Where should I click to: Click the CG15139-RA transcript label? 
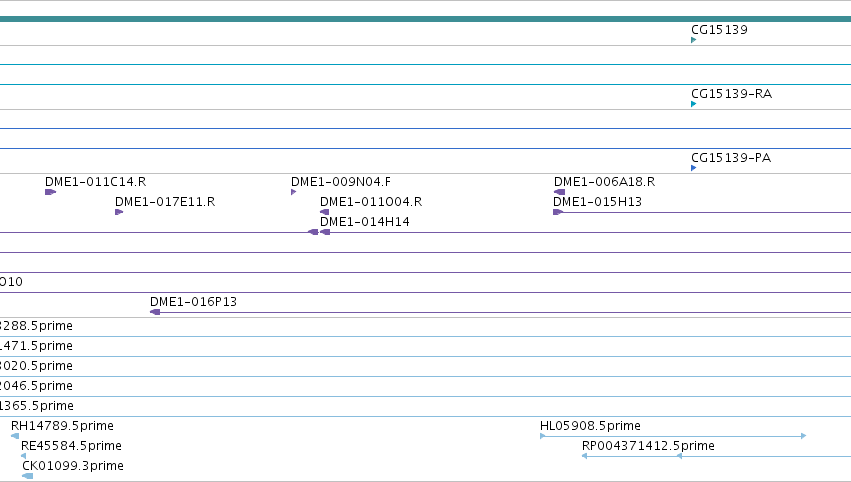coord(731,94)
